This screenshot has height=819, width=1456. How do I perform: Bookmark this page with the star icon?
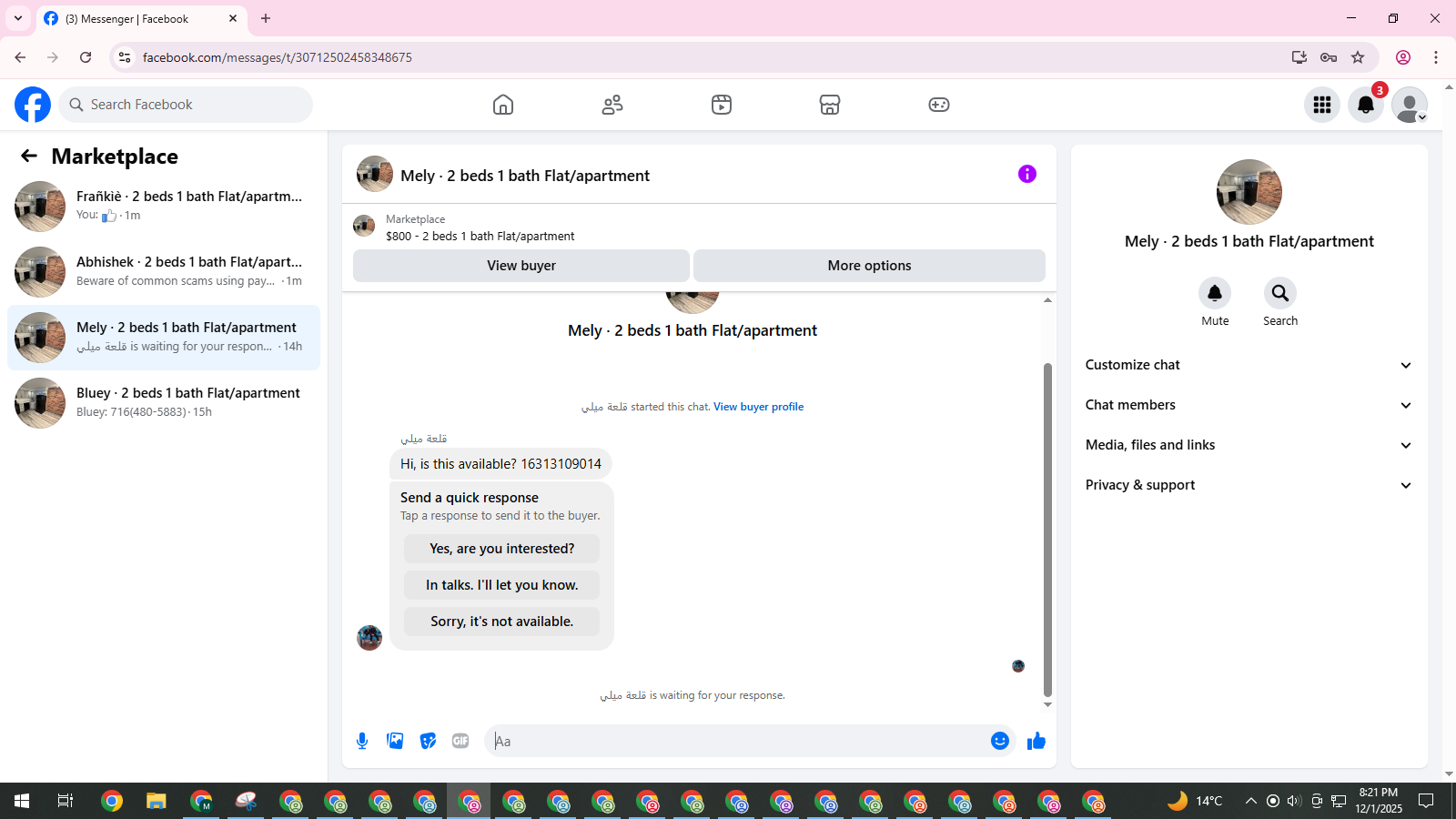[x=1358, y=57]
